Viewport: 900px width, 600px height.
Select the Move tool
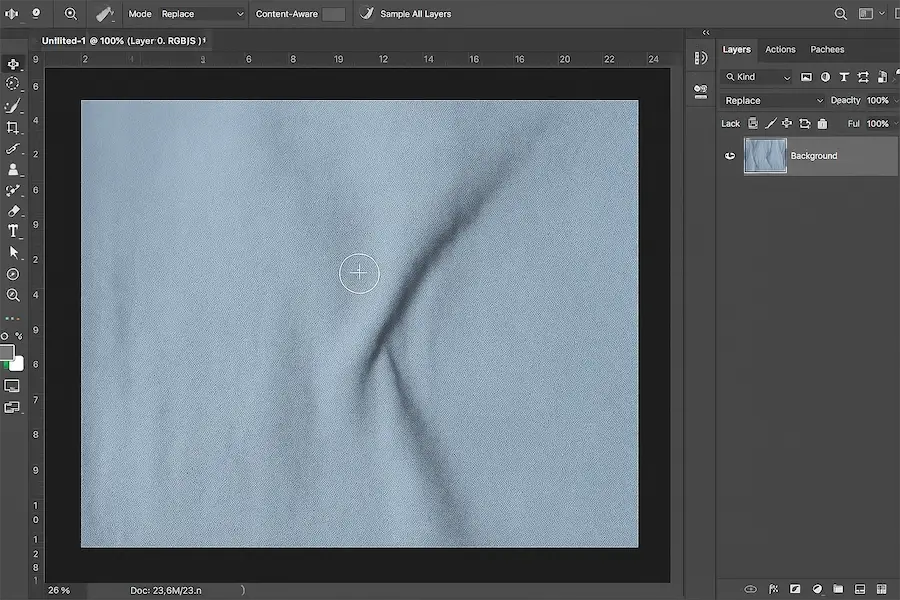pyautogui.click(x=13, y=64)
